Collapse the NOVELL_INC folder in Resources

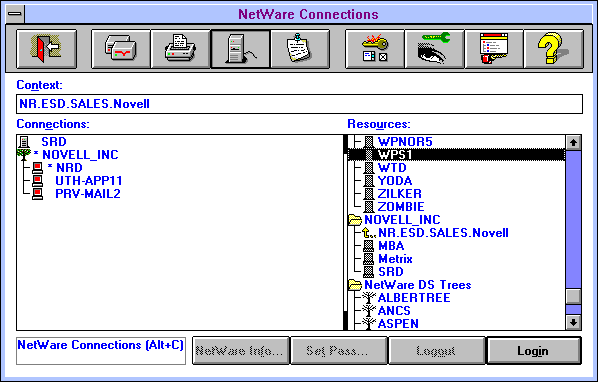click(355, 220)
